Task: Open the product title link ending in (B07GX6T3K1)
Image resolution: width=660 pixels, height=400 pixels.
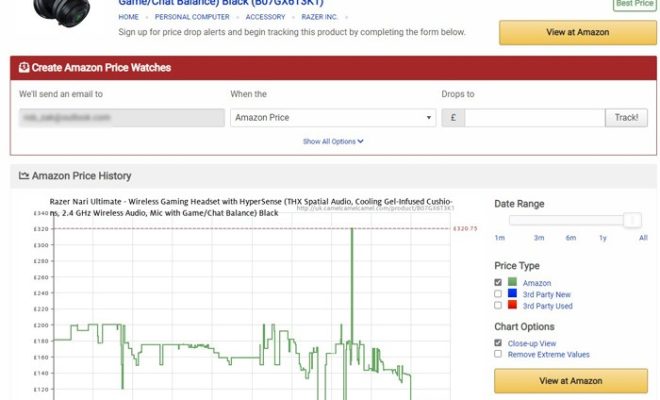Action: click(x=221, y=3)
